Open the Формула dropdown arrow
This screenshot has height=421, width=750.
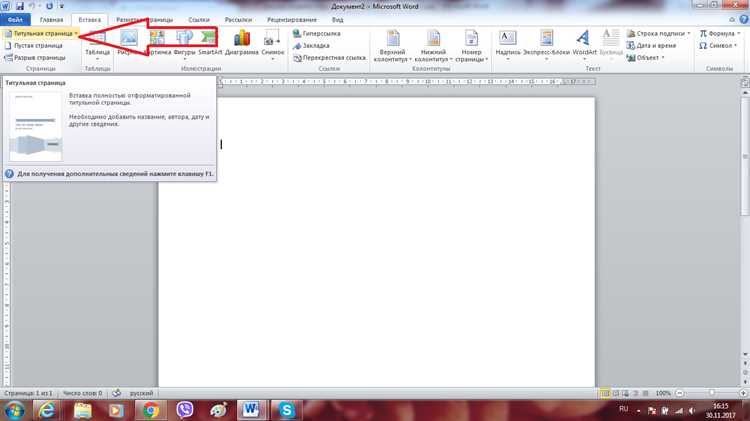pos(739,33)
